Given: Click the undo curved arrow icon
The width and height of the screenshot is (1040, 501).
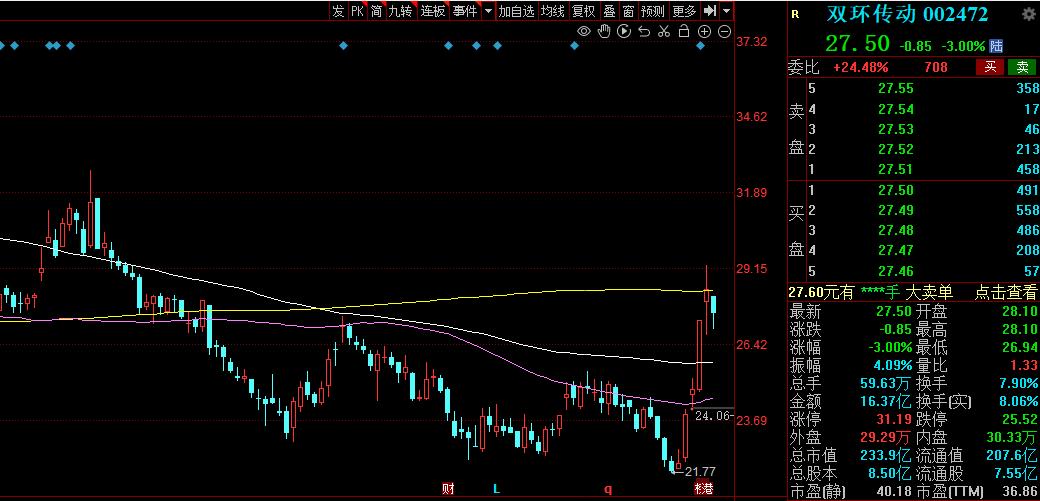Looking at the screenshot, I should tap(644, 31).
